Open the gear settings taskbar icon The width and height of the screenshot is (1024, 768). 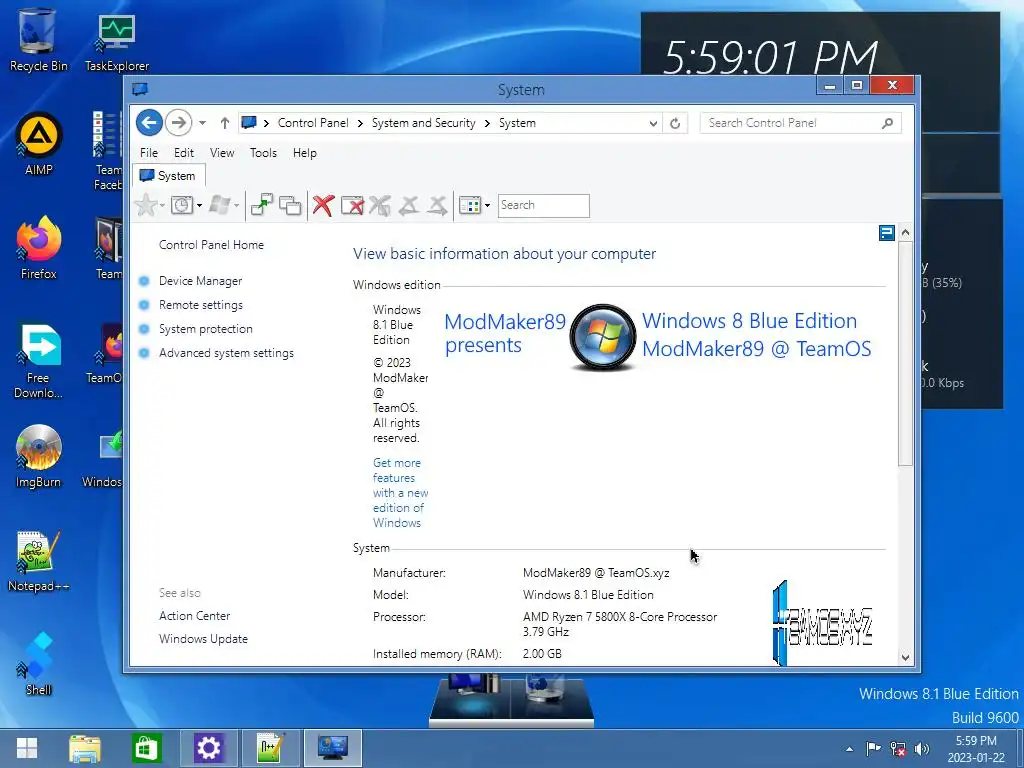click(208, 748)
